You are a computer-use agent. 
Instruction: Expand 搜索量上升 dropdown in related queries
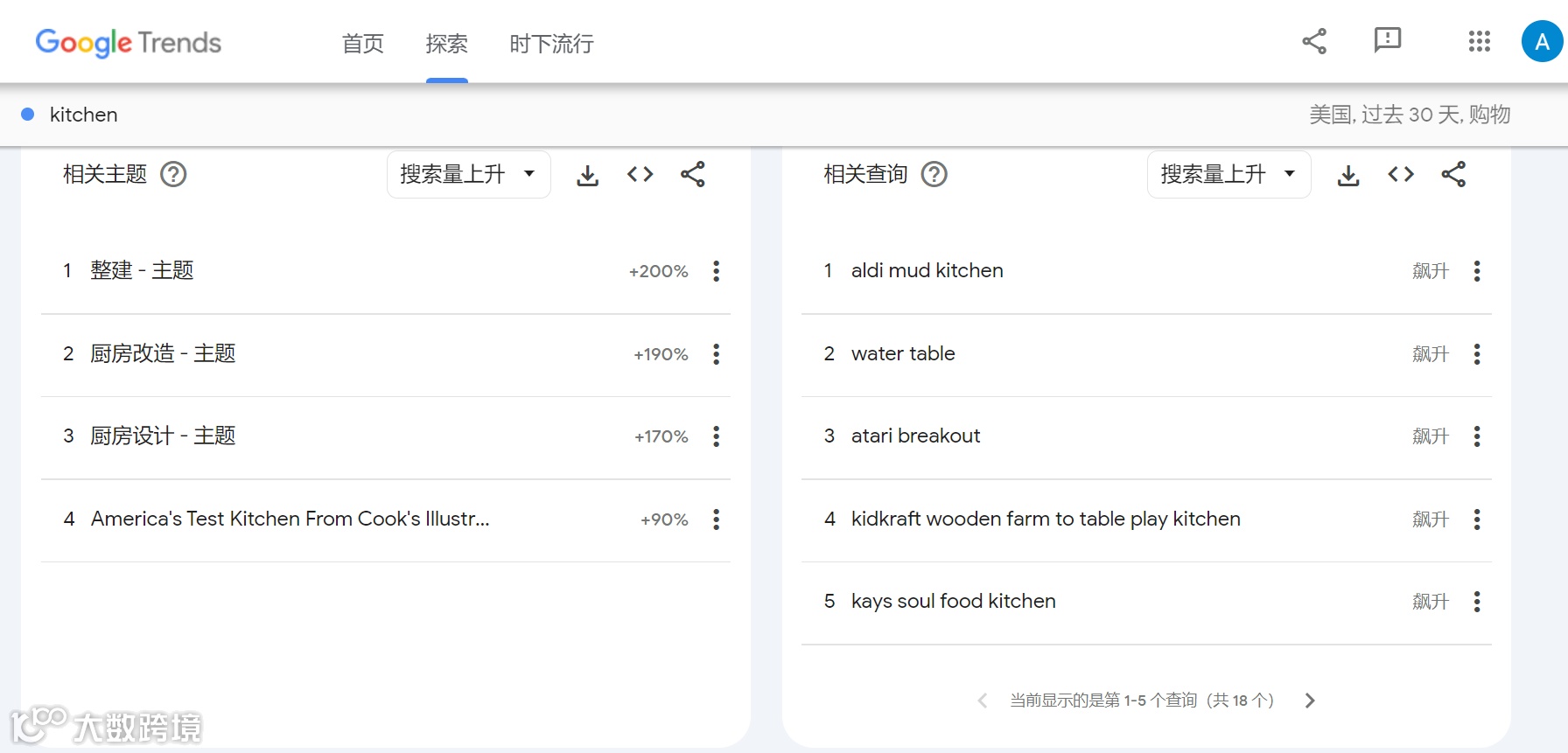[x=1228, y=175]
